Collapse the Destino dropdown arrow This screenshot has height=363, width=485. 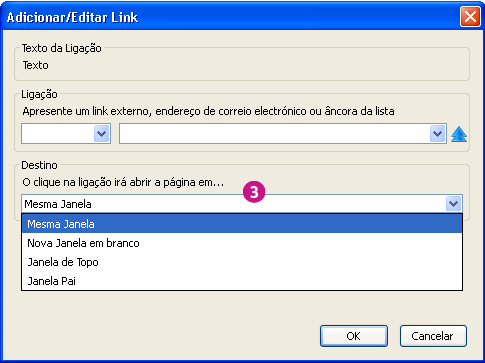click(x=453, y=203)
